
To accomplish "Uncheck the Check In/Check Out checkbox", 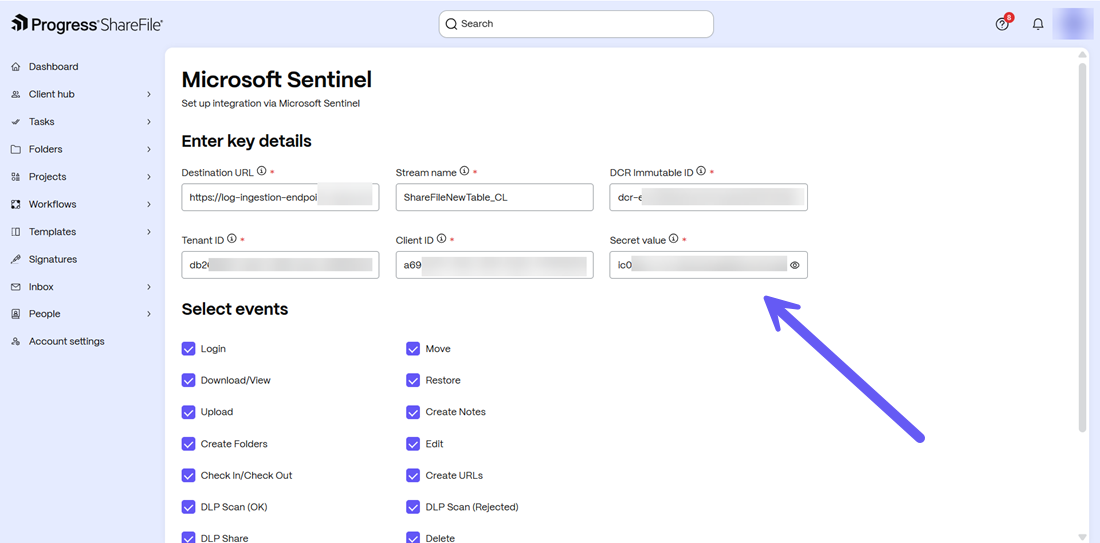I will point(188,476).
